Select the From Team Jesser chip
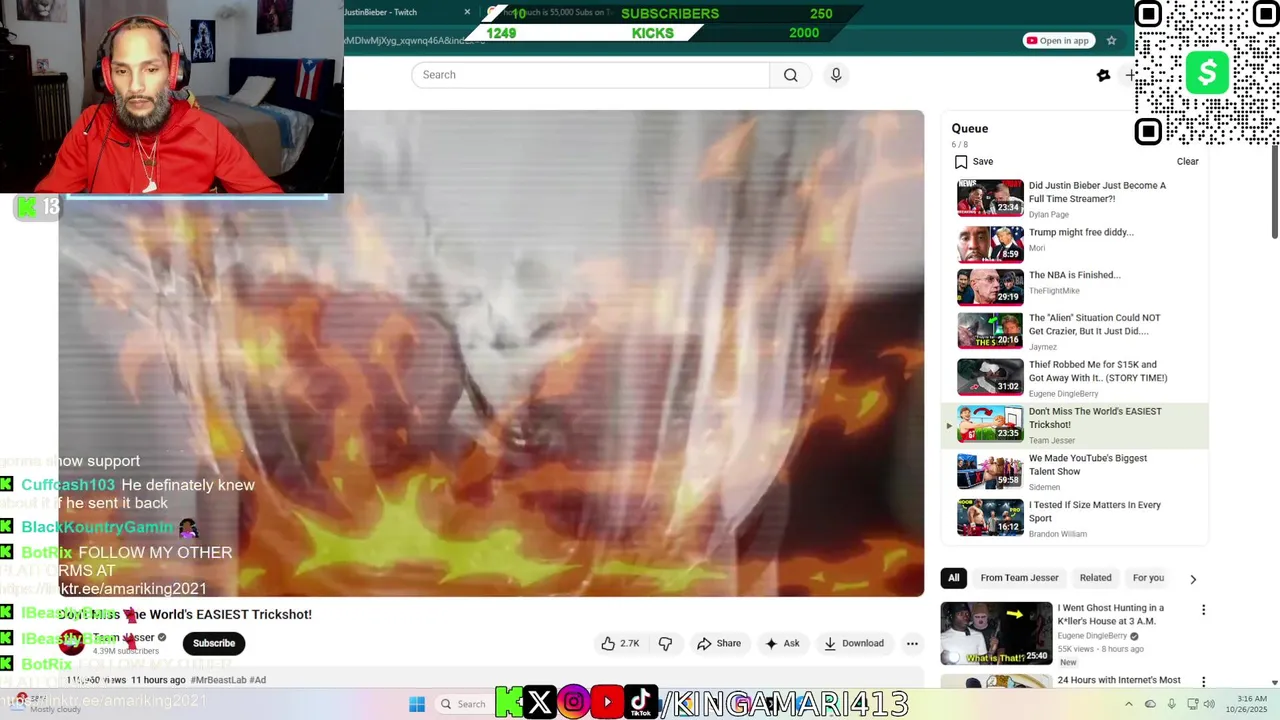 point(1019,578)
